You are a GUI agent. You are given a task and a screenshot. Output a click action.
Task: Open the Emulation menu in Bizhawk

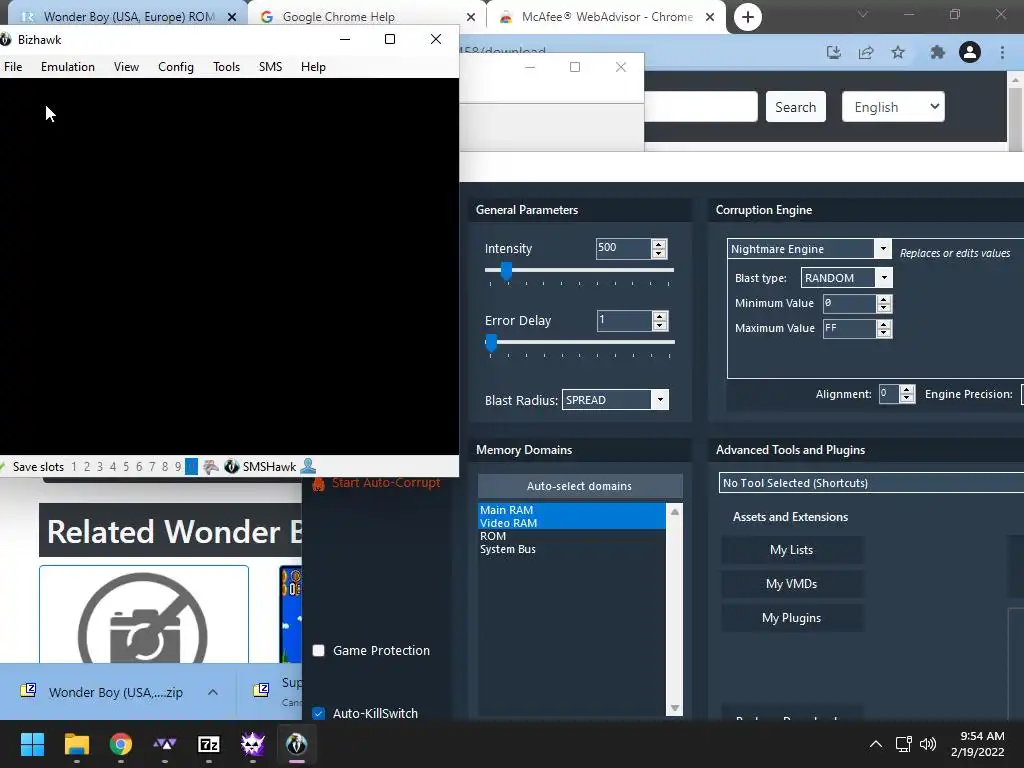[68, 67]
